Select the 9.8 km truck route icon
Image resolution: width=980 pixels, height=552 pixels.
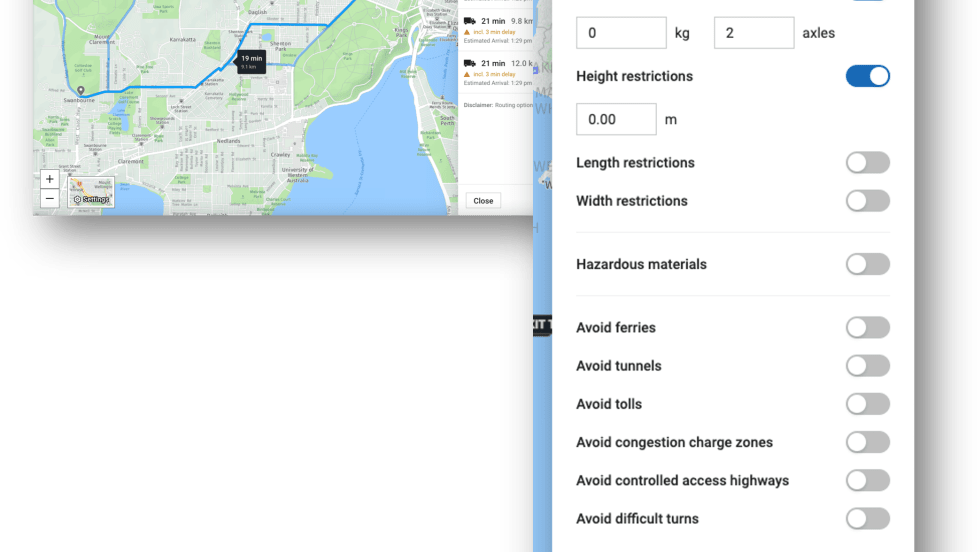[x=469, y=20]
